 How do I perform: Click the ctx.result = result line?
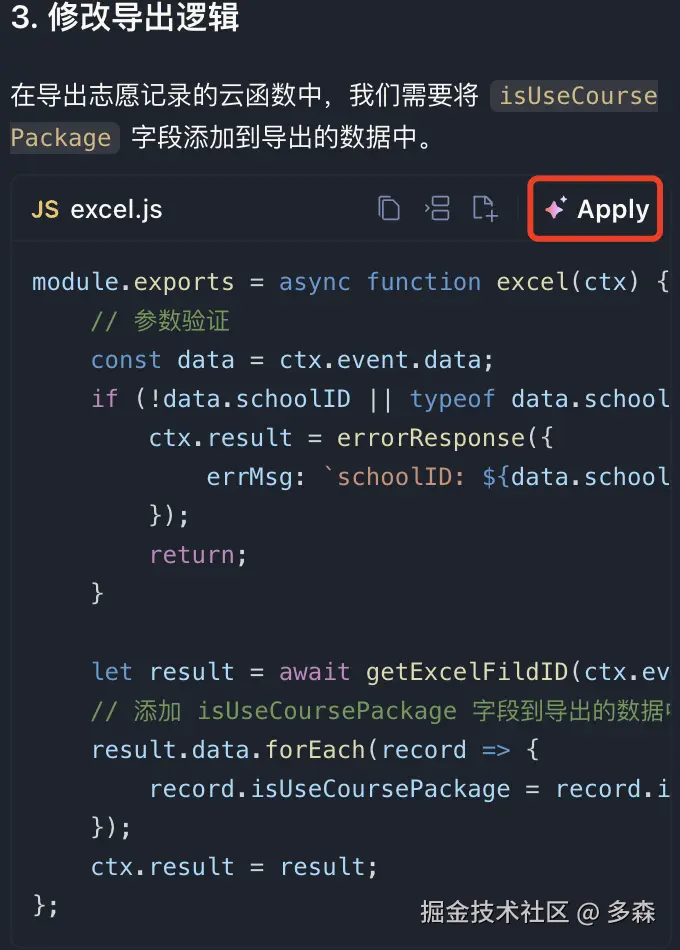(x=234, y=866)
